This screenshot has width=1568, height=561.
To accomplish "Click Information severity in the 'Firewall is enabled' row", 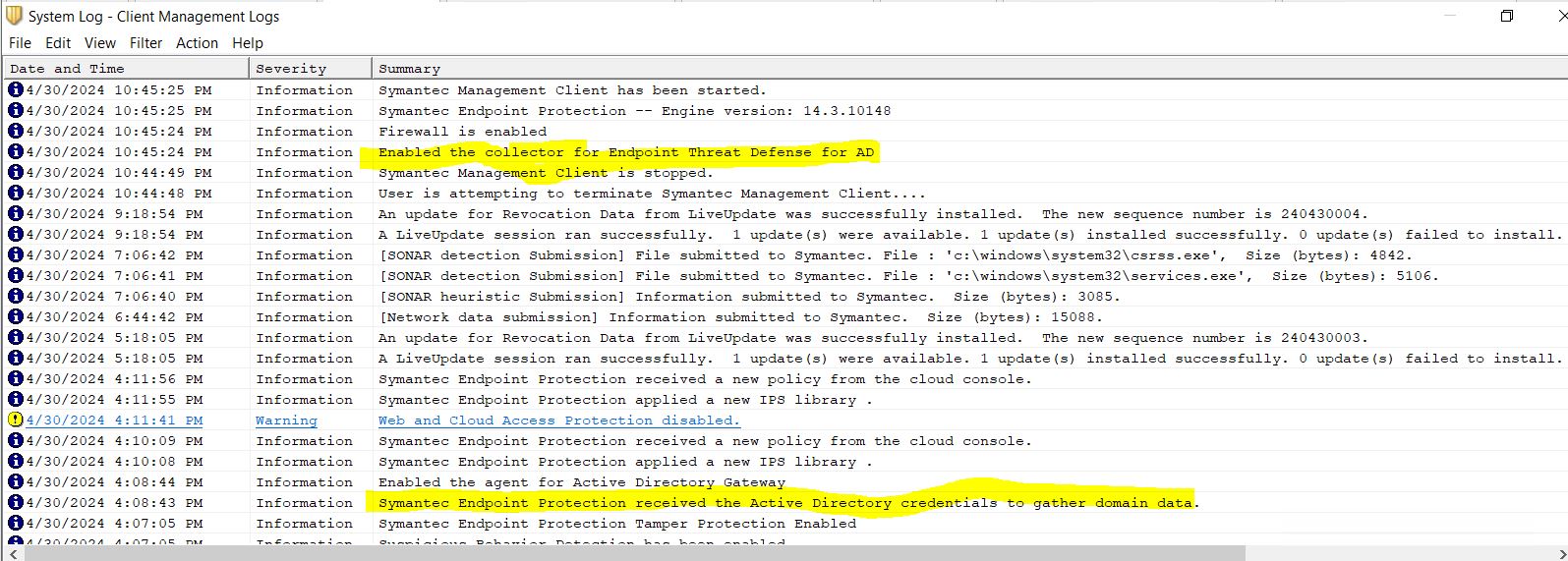I will 304,132.
